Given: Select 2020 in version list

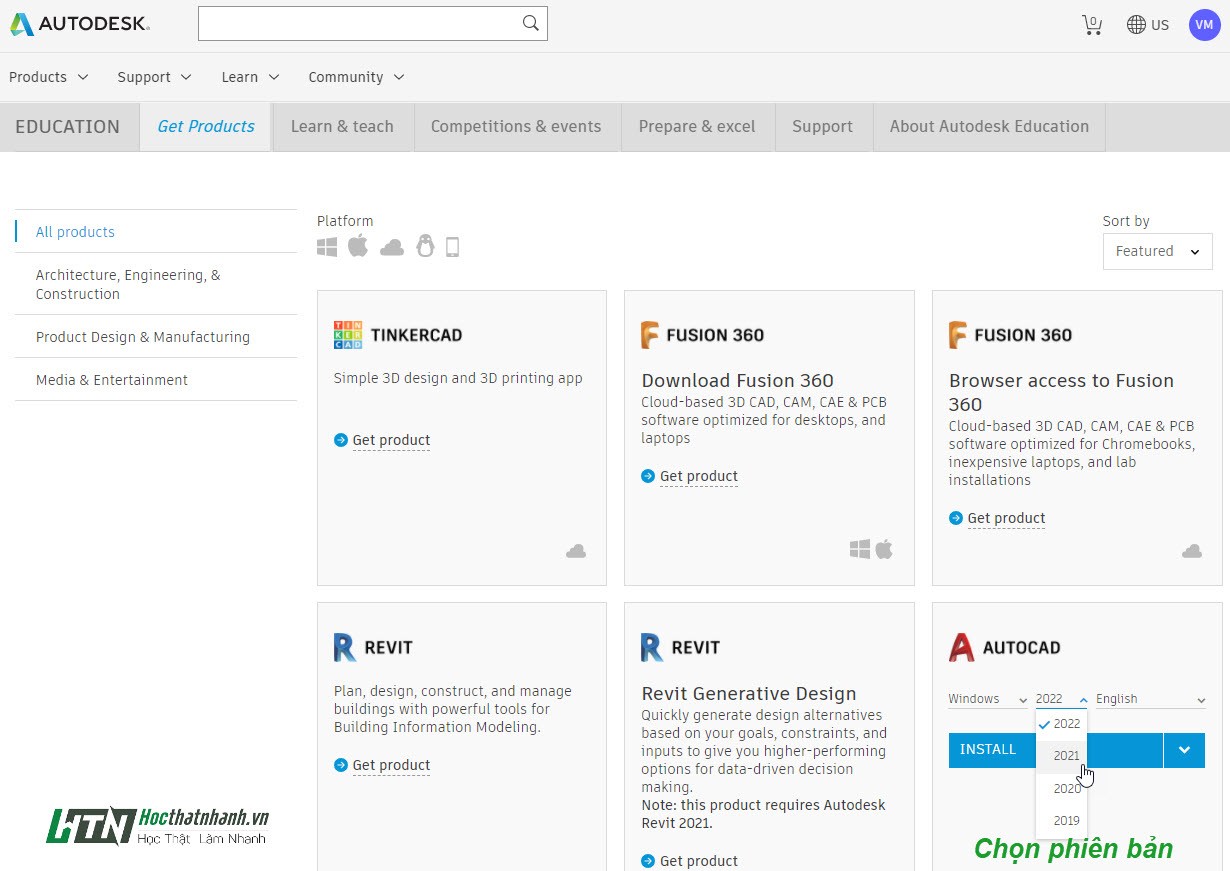Looking at the screenshot, I should click(x=1062, y=789).
